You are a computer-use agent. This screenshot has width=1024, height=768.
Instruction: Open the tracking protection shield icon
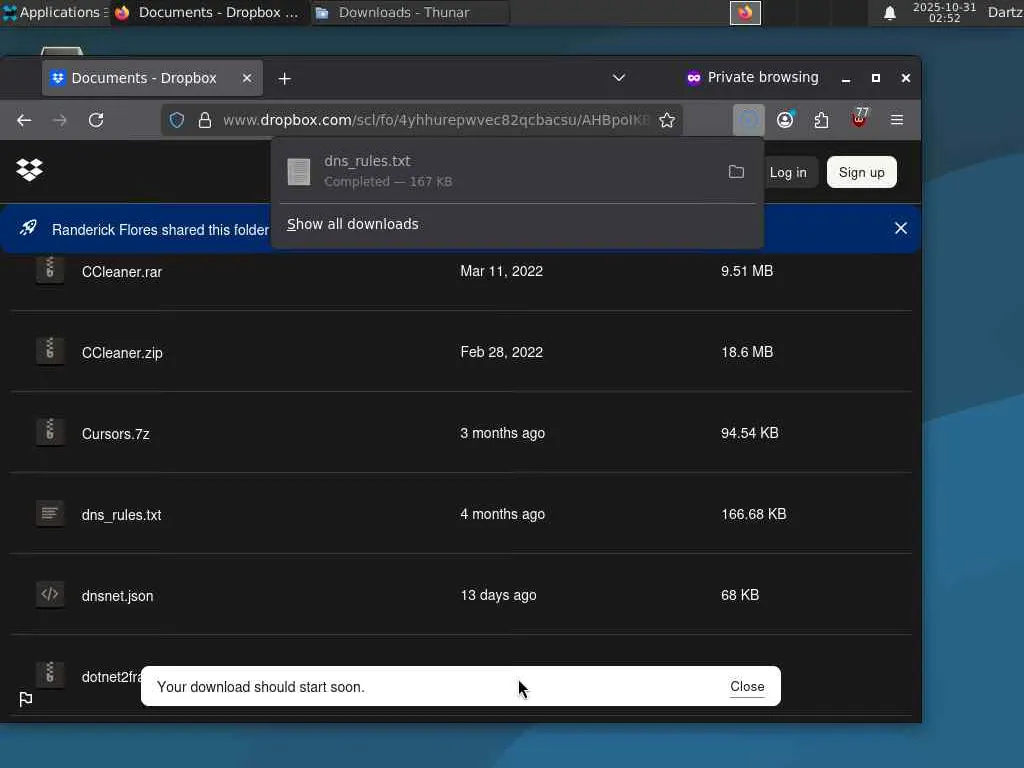(177, 120)
